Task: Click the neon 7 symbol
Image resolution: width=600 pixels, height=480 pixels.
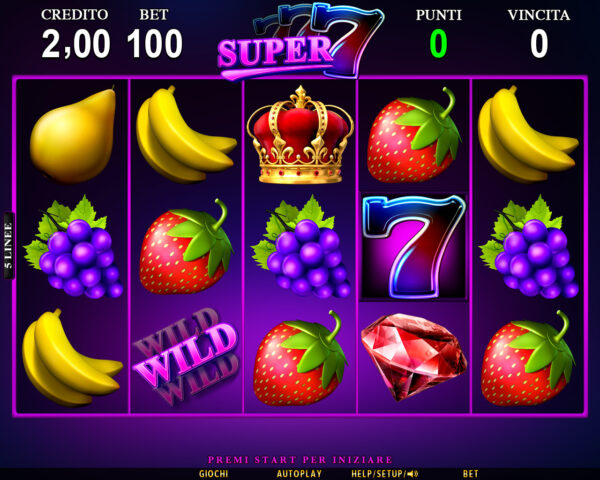Action: (413, 247)
